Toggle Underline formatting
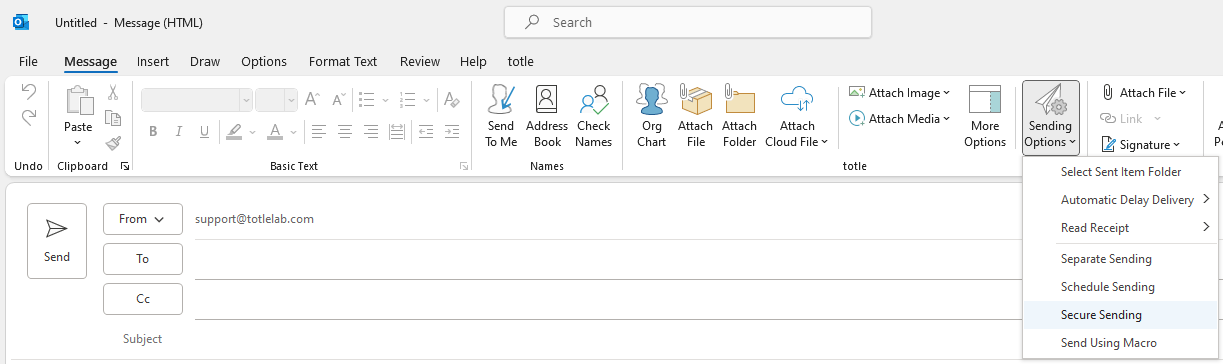Image resolution: width=1223 pixels, height=364 pixels. coord(204,131)
